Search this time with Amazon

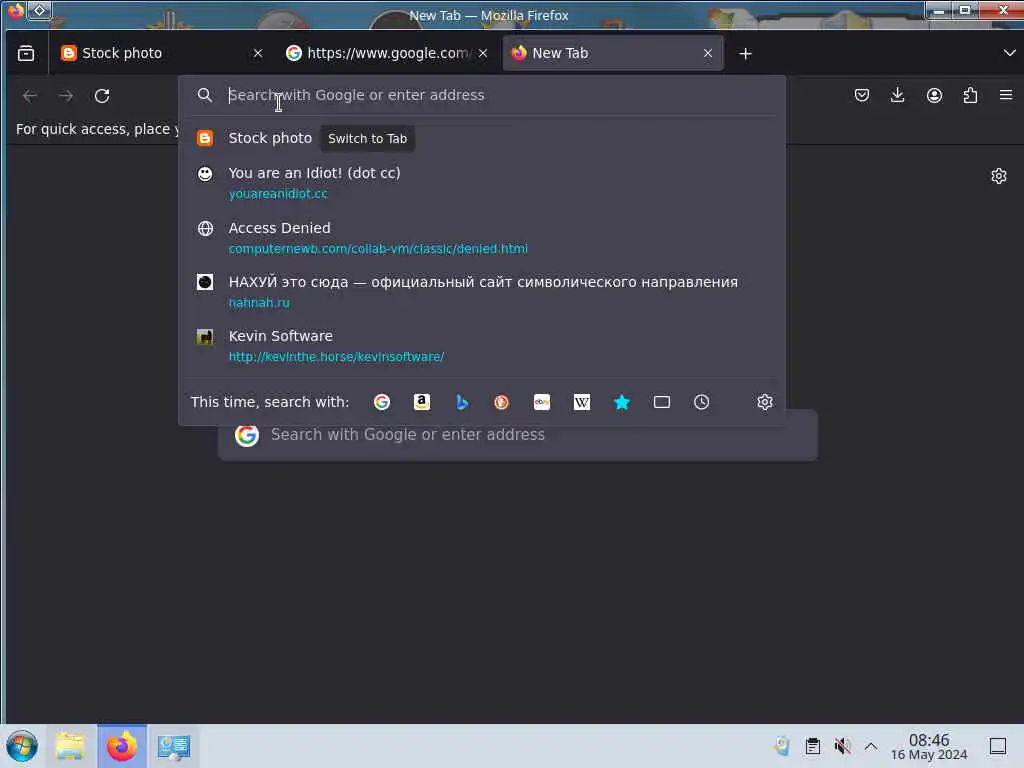tap(422, 402)
